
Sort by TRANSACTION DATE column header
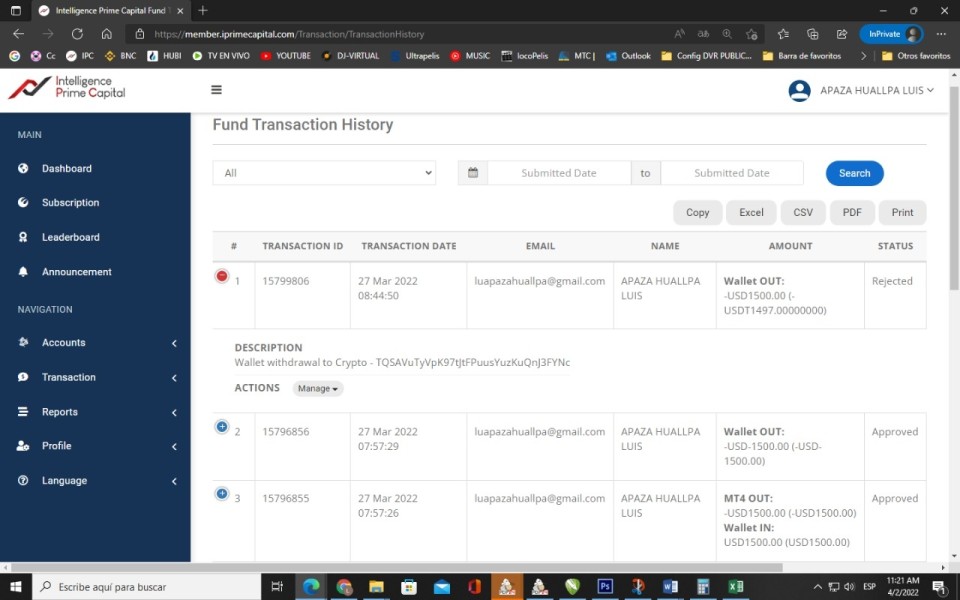[408, 246]
